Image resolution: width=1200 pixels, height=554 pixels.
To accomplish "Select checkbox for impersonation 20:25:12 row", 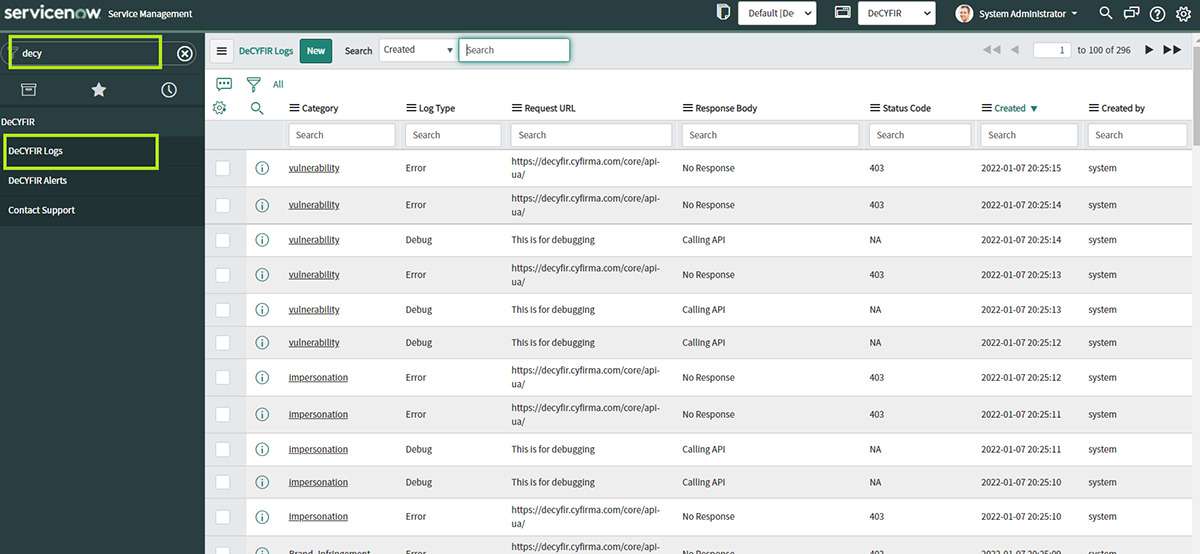I will pyautogui.click(x=222, y=378).
